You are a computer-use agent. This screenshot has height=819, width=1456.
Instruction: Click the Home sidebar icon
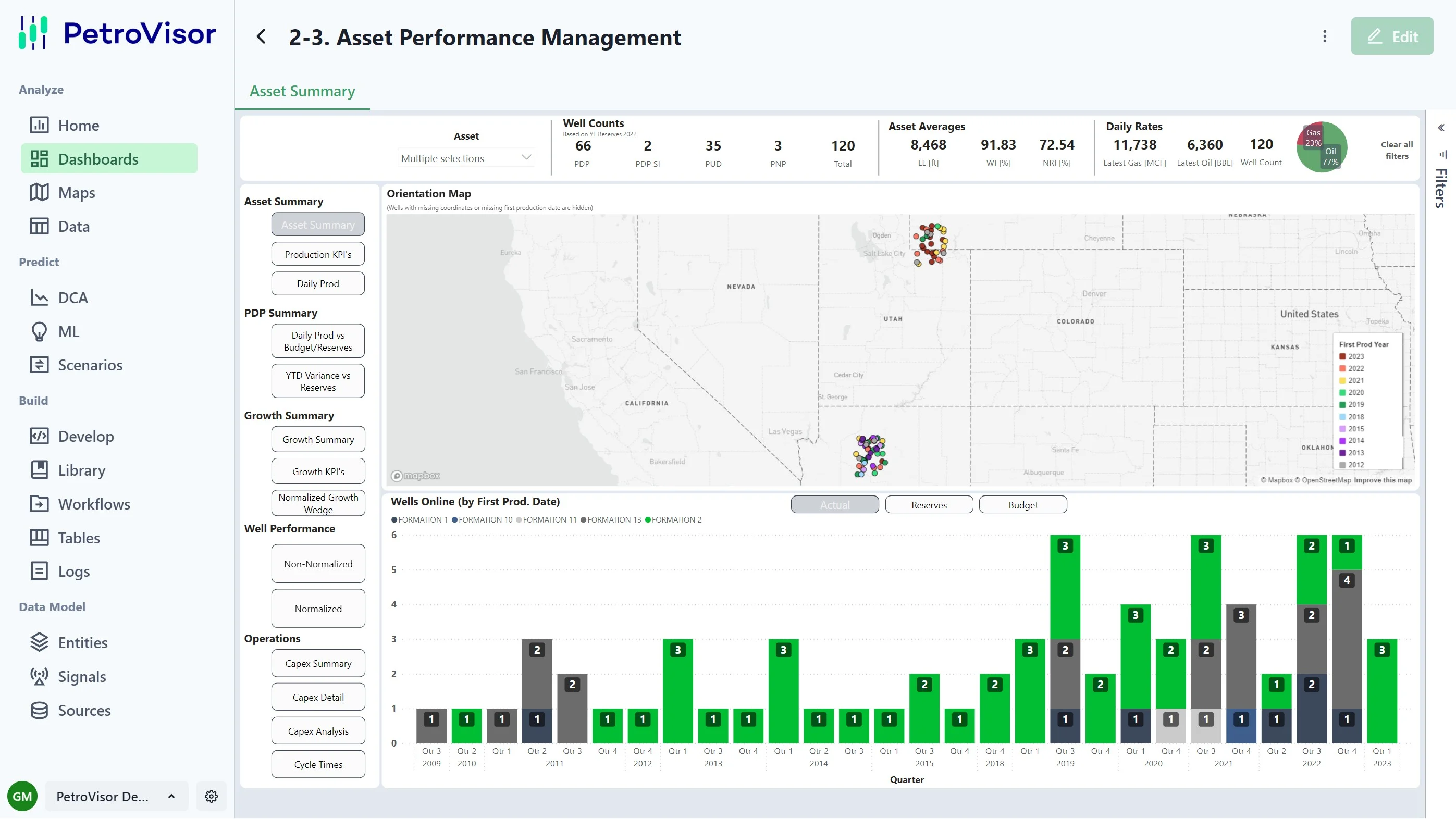(39, 125)
